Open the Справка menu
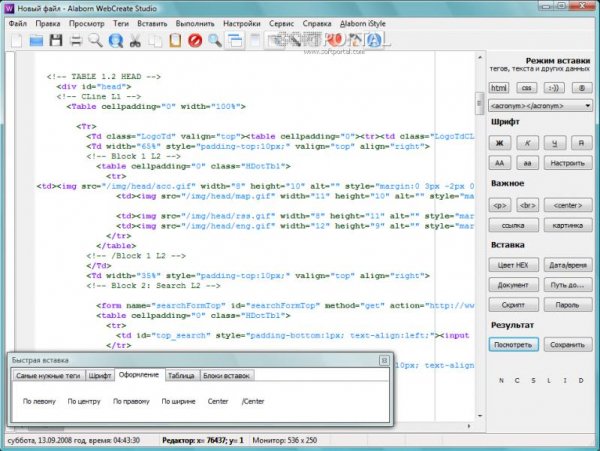Screen dimensions: 600x451 [317, 23]
